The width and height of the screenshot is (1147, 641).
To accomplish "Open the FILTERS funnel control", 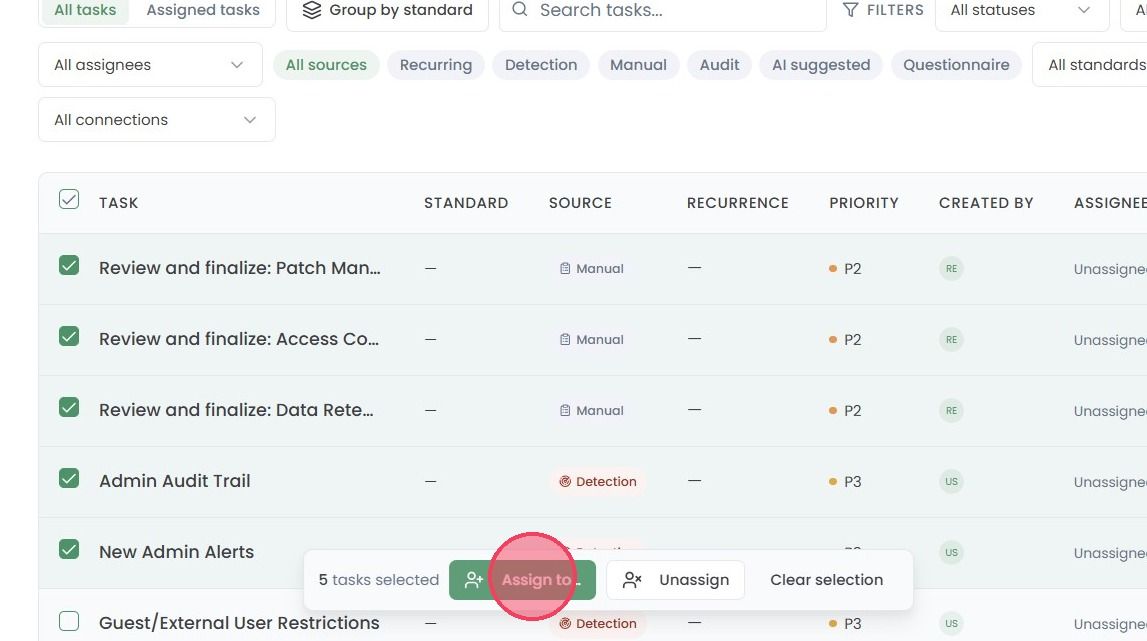I will [883, 10].
